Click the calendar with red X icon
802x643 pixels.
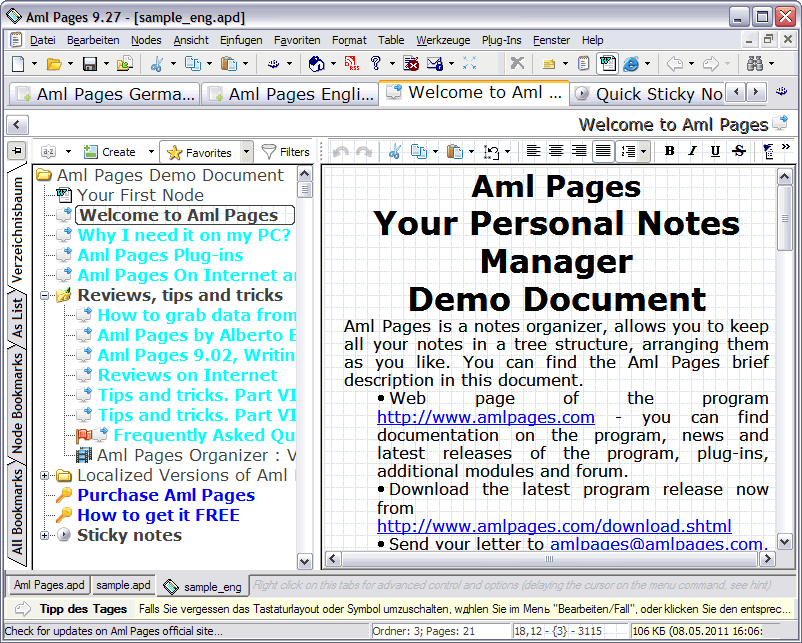point(411,64)
